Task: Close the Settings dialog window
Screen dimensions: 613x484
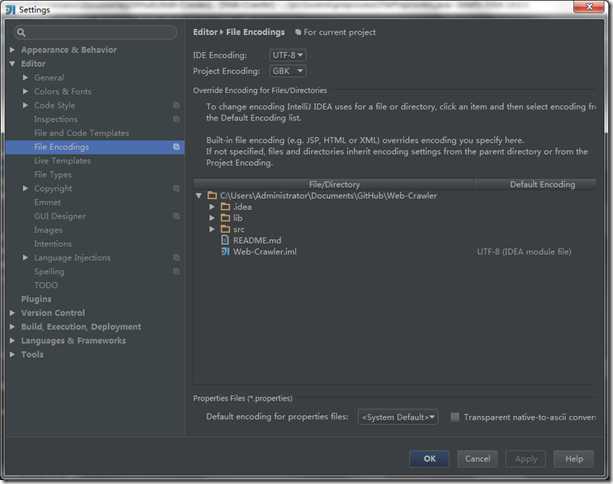Action: pyautogui.click(x=589, y=7)
